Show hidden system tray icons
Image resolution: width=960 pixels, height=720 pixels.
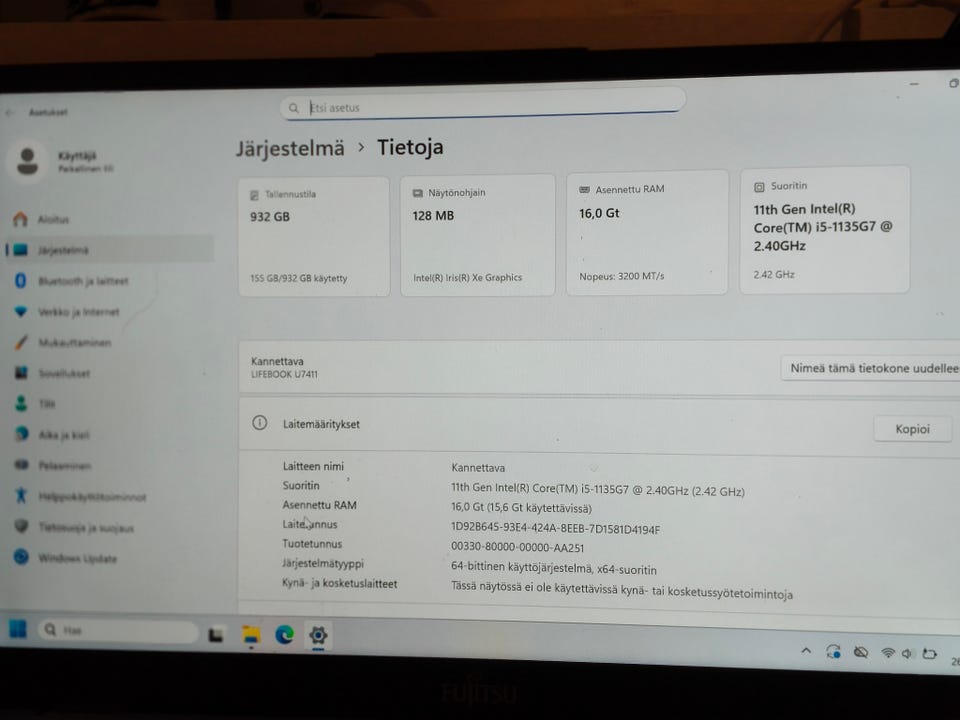(x=806, y=651)
